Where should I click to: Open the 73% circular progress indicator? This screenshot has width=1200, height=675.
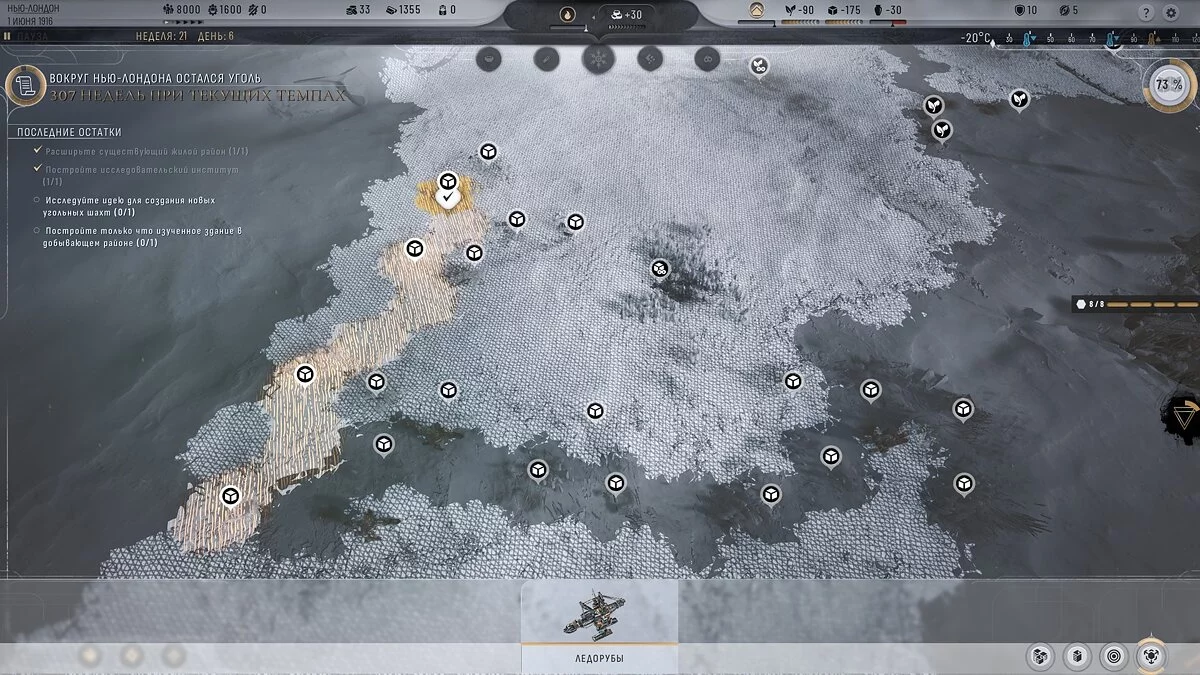tap(1167, 85)
